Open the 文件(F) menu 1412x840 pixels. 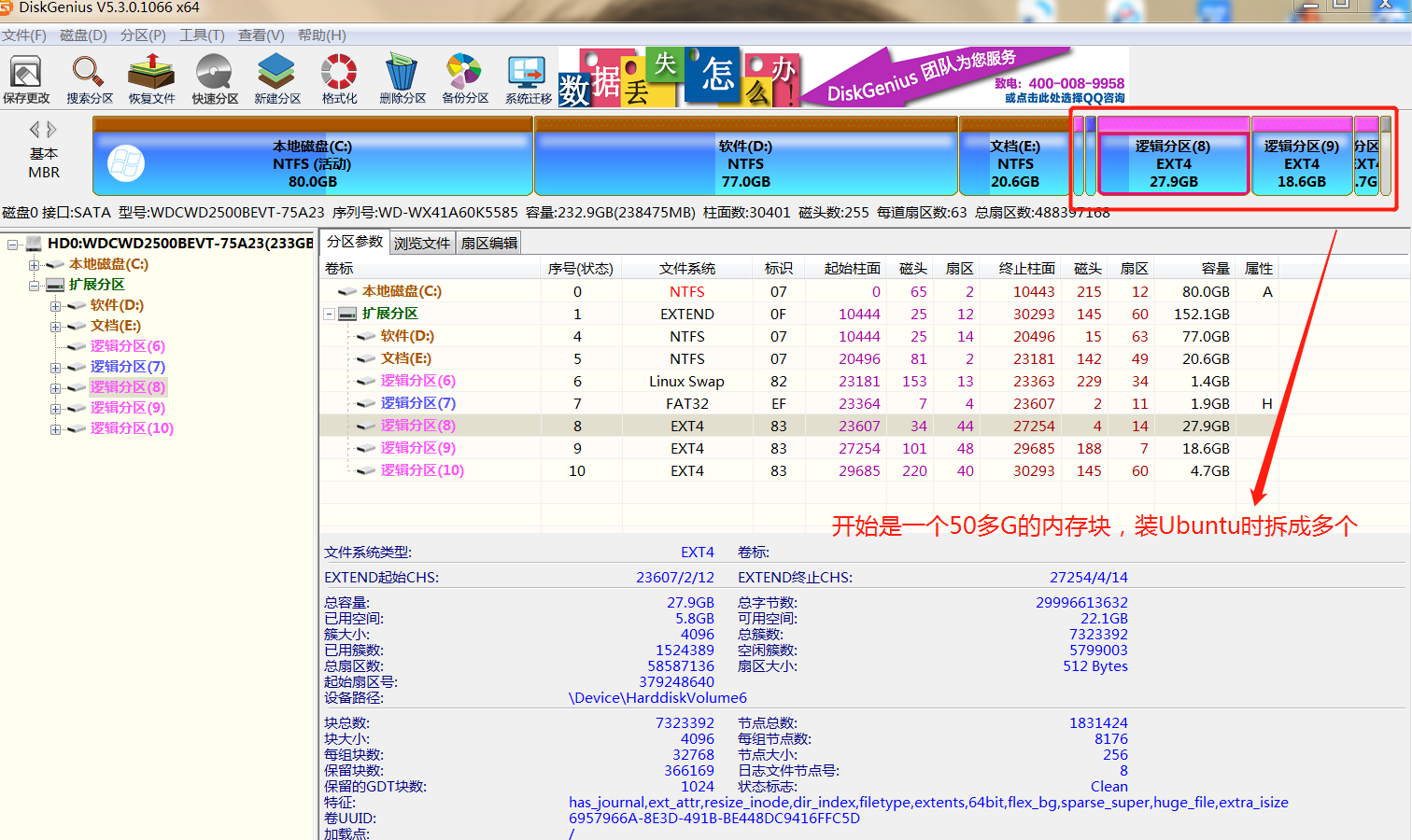(24, 35)
